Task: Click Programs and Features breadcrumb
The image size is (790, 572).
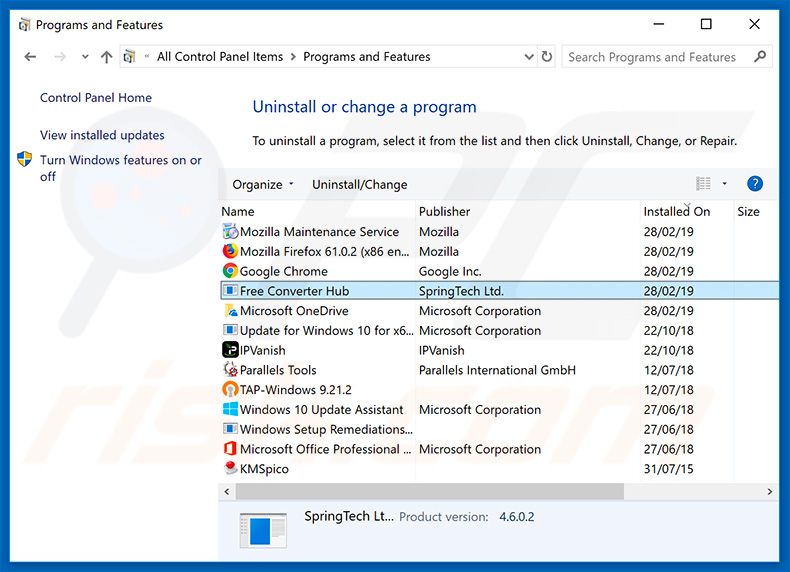Action: click(x=366, y=56)
